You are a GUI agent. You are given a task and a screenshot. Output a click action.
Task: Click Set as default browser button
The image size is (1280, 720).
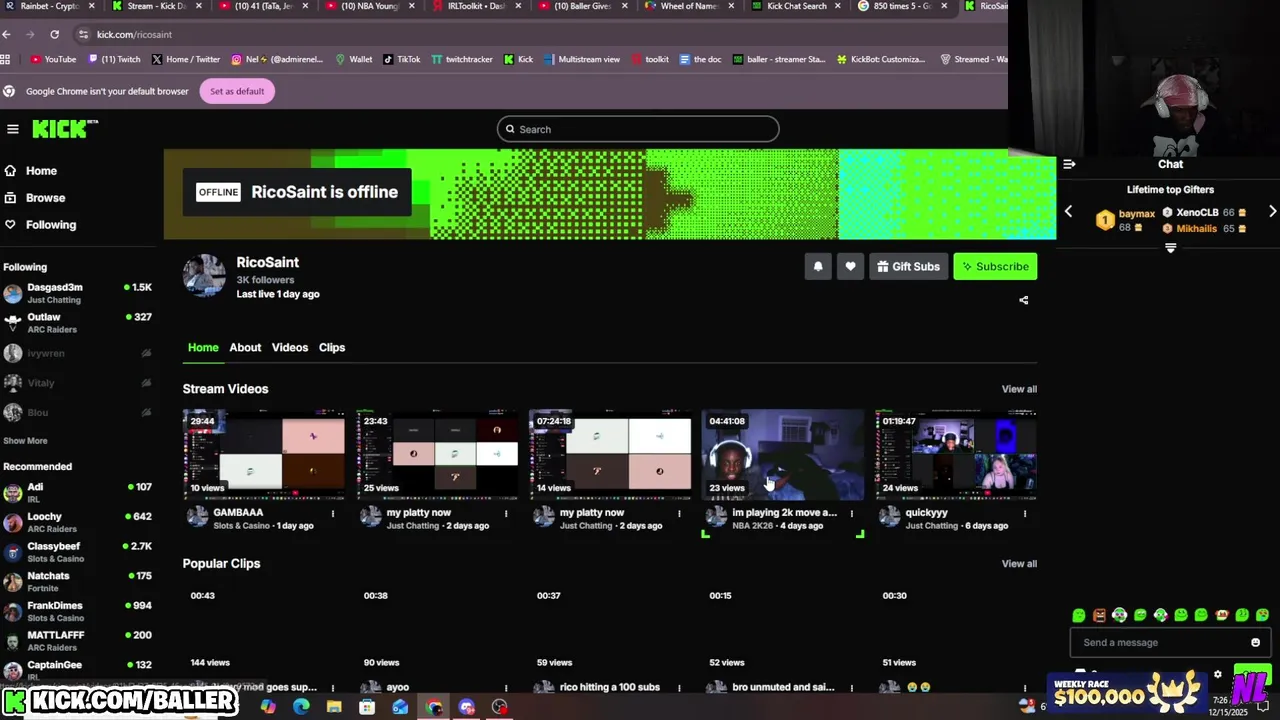click(237, 91)
